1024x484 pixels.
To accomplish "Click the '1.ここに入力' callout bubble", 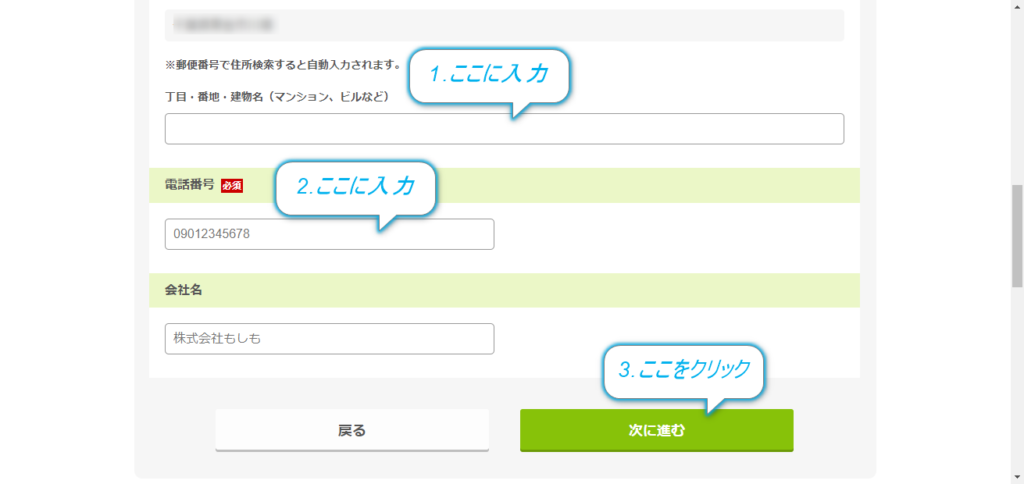I will point(490,76).
